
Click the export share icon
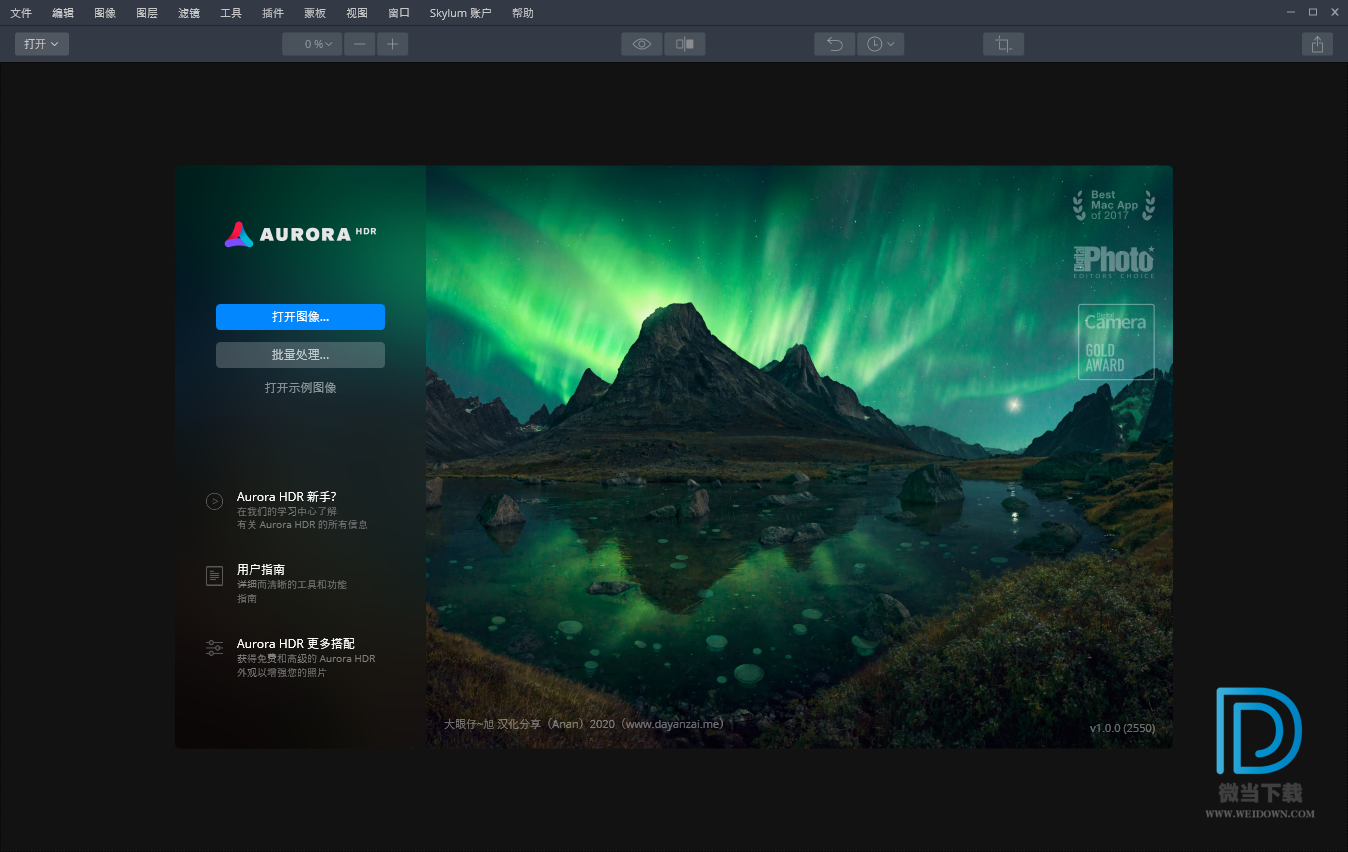click(x=1317, y=44)
